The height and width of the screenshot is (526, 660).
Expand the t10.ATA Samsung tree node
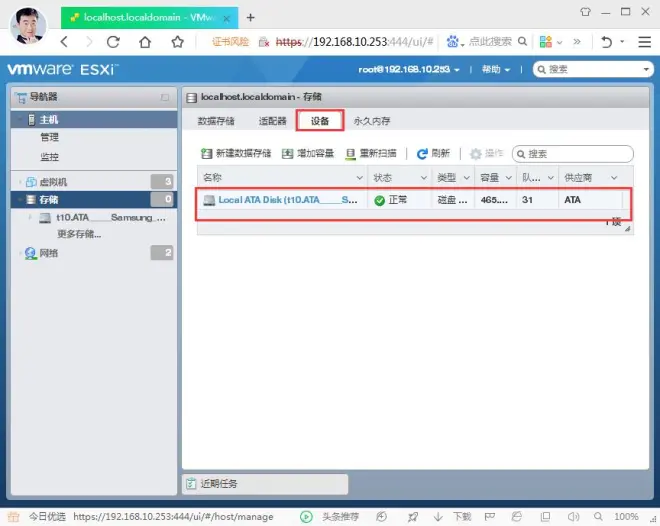[31, 217]
